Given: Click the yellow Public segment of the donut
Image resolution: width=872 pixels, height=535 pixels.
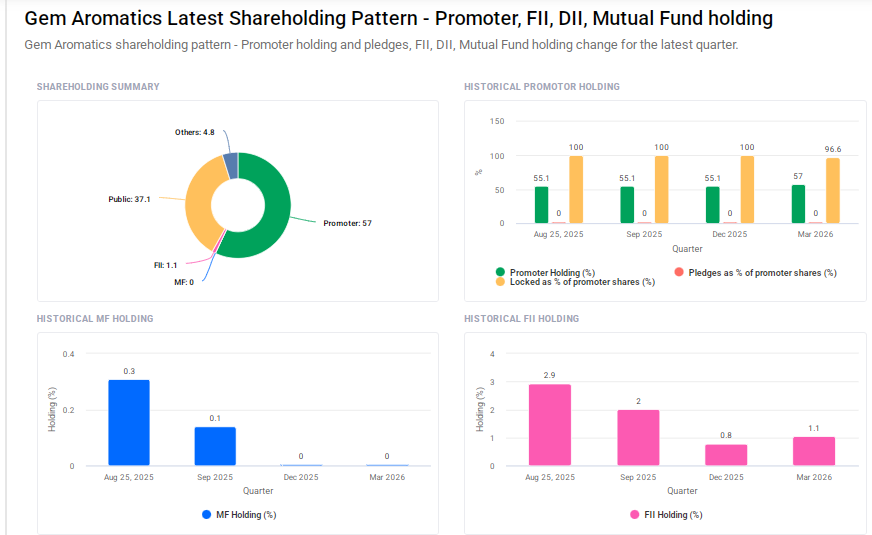Looking at the screenshot, I should tap(201, 203).
